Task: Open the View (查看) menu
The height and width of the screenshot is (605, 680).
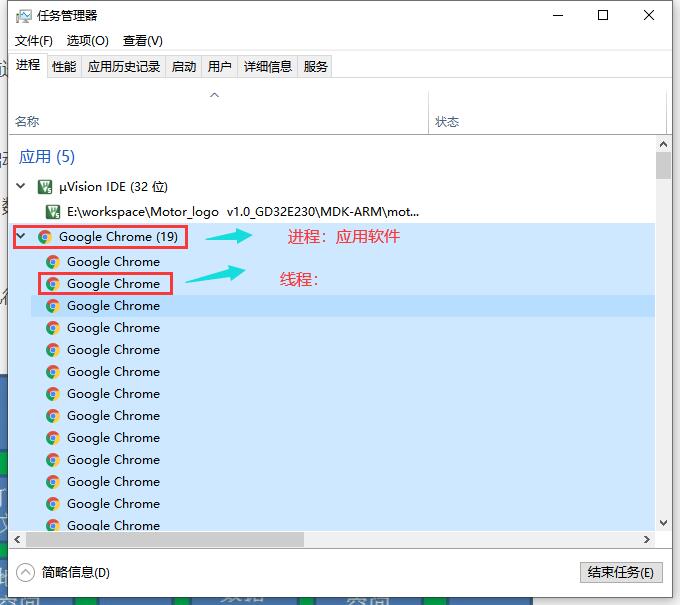Action: (x=143, y=41)
